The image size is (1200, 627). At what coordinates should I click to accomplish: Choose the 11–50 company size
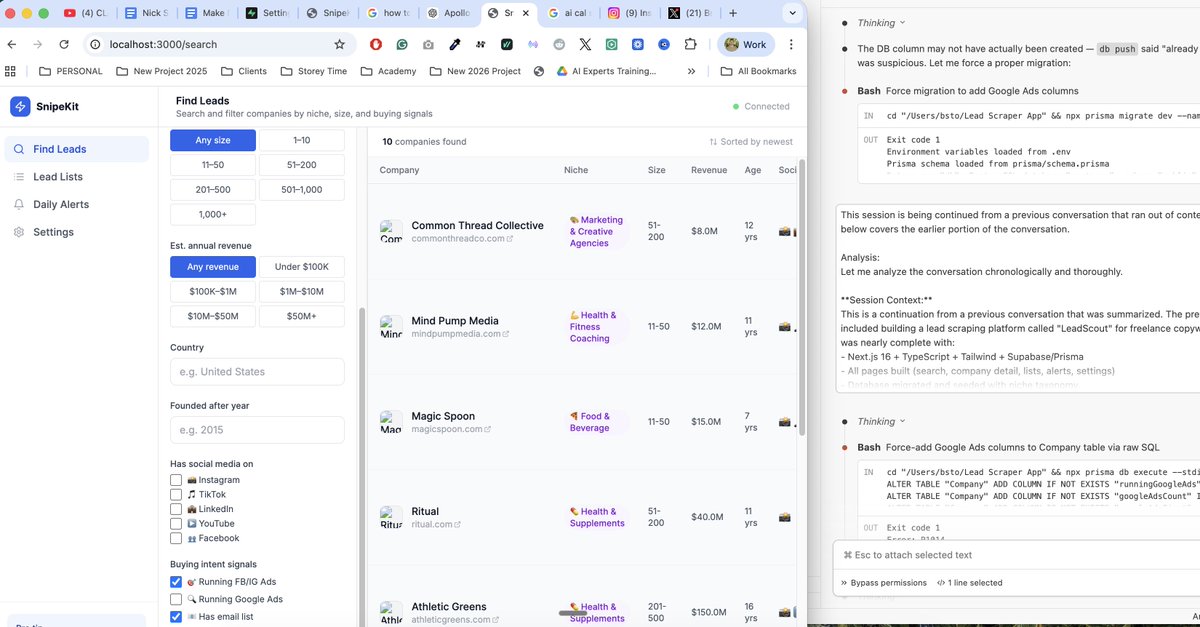pos(213,165)
